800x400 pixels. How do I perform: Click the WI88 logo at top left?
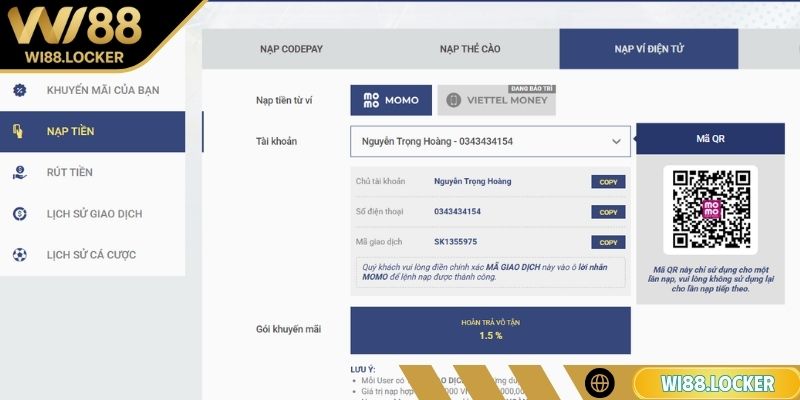coord(74,34)
